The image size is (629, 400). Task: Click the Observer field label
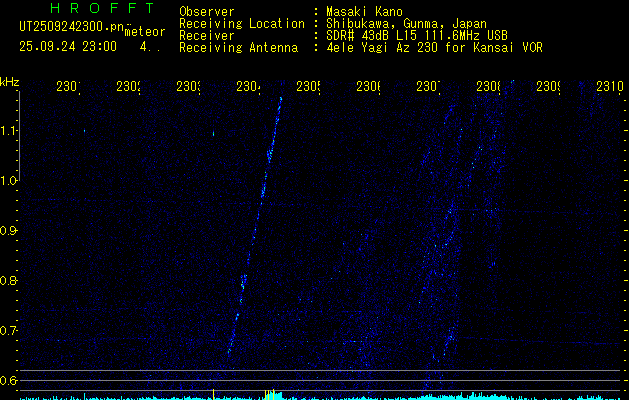[207, 12]
